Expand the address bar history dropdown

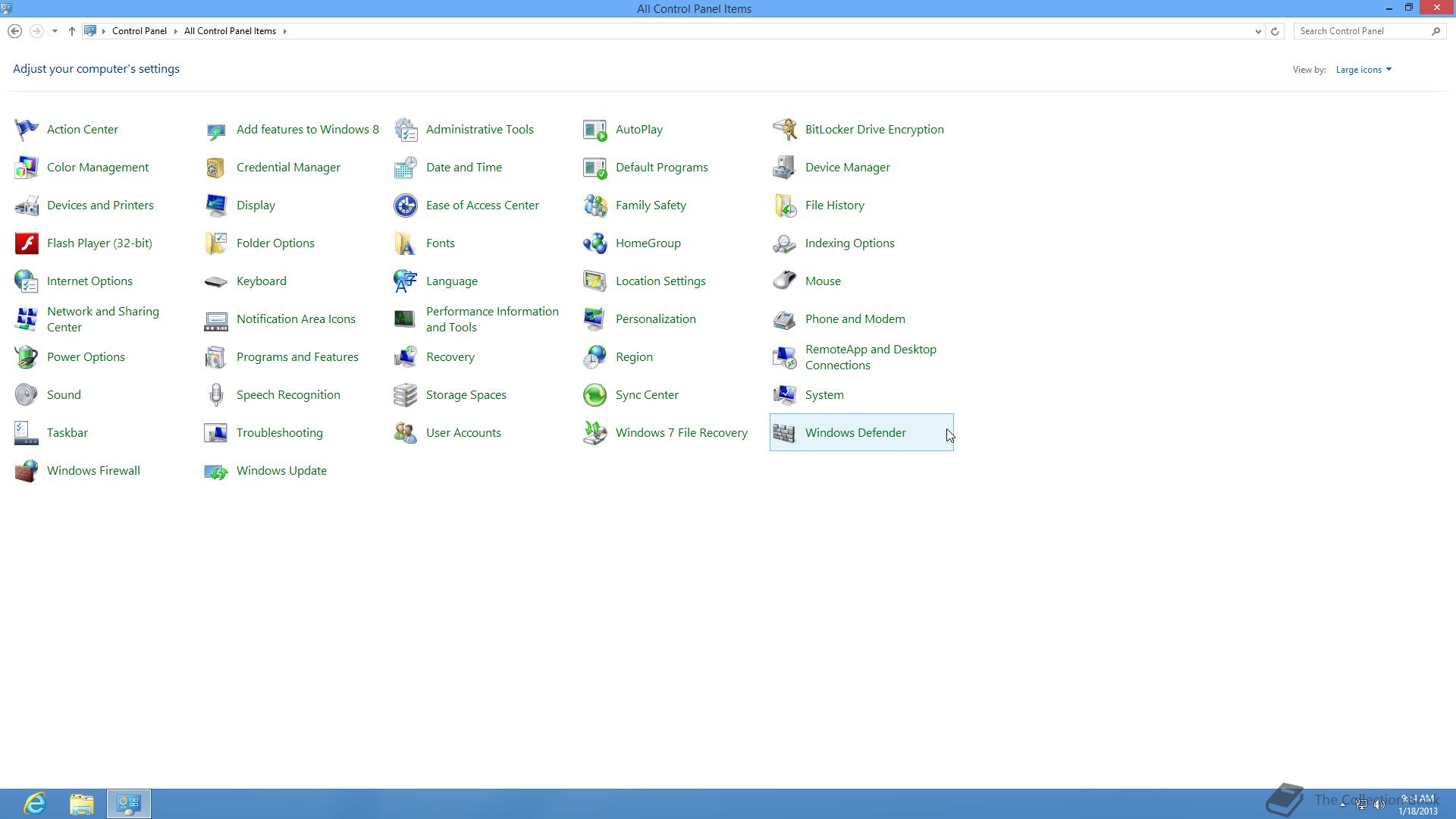1258,31
